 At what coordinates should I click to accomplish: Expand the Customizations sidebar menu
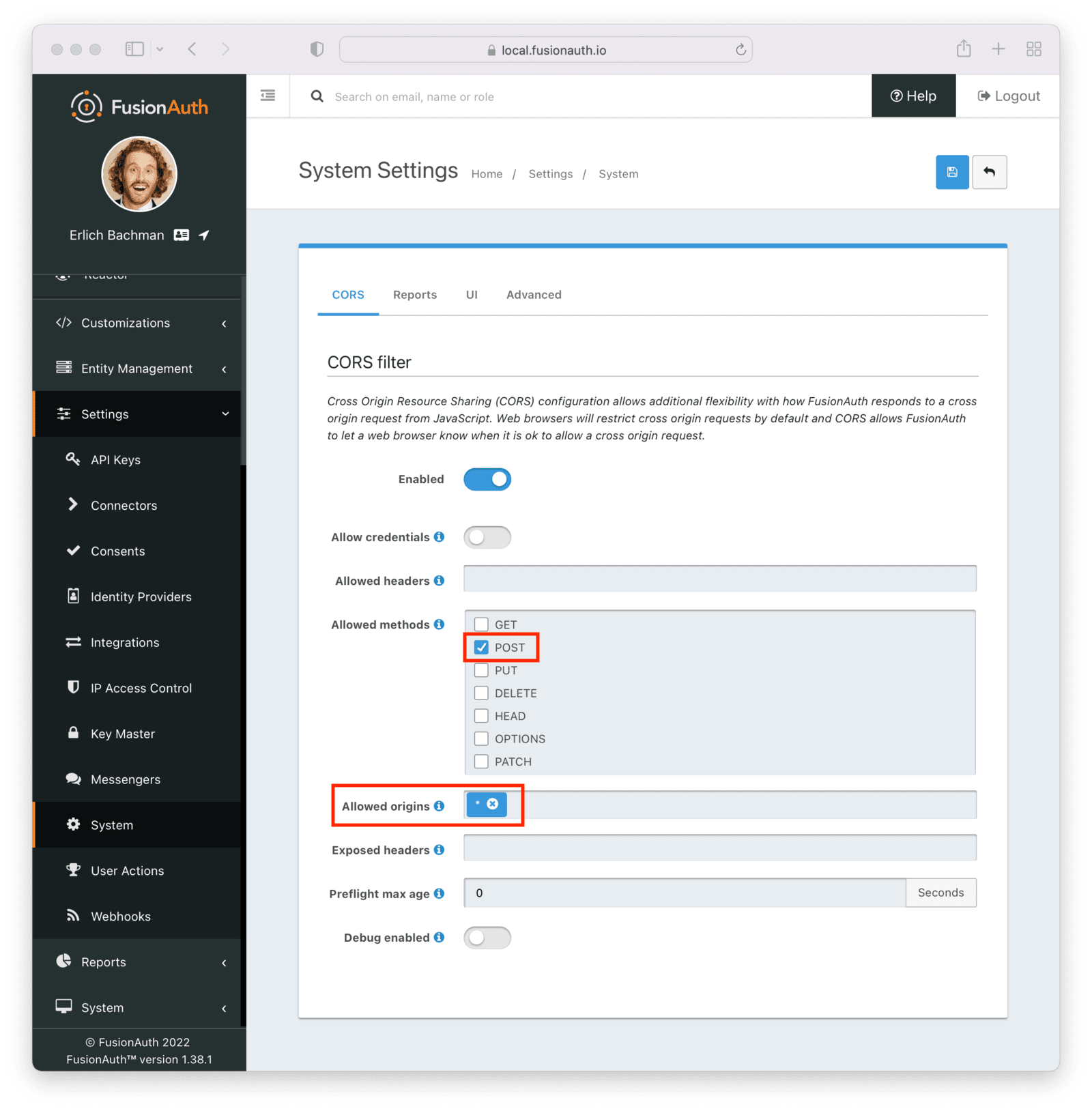point(136,323)
